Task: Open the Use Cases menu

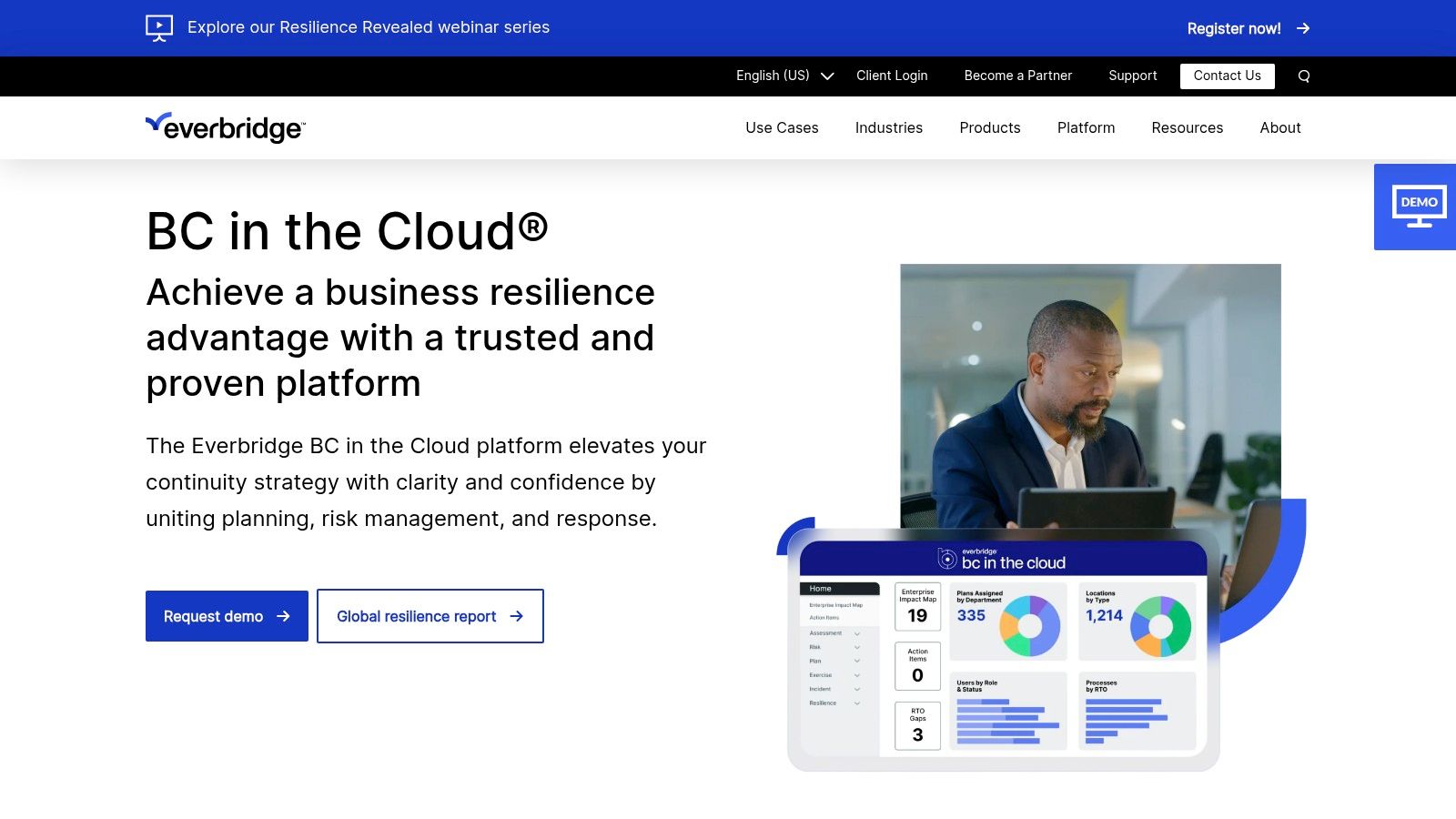Action: 782,127
